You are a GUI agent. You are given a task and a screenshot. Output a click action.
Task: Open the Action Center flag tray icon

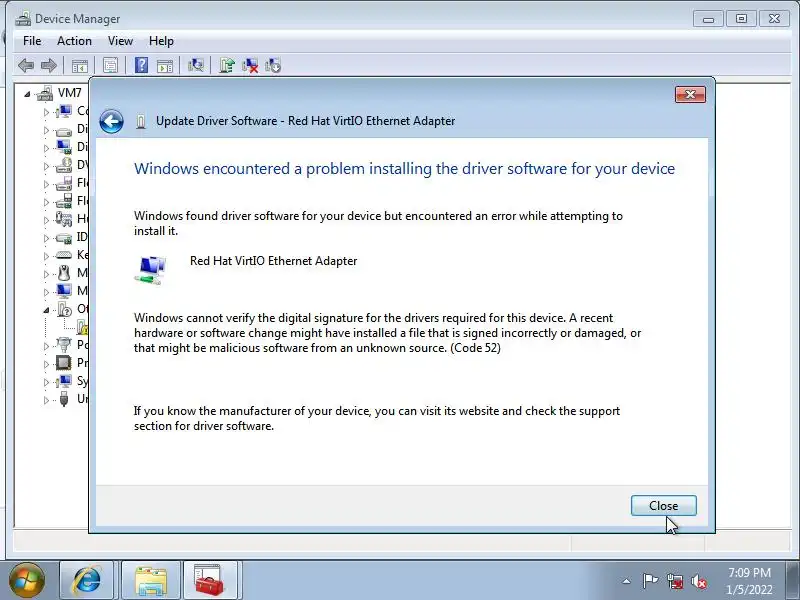point(651,581)
